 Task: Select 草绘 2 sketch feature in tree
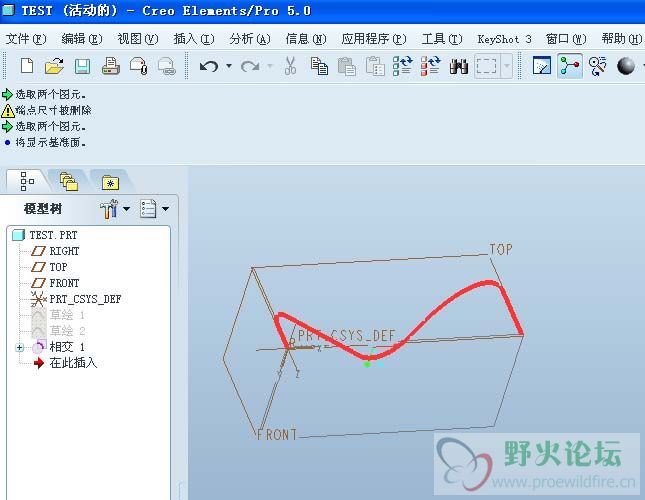point(58,331)
